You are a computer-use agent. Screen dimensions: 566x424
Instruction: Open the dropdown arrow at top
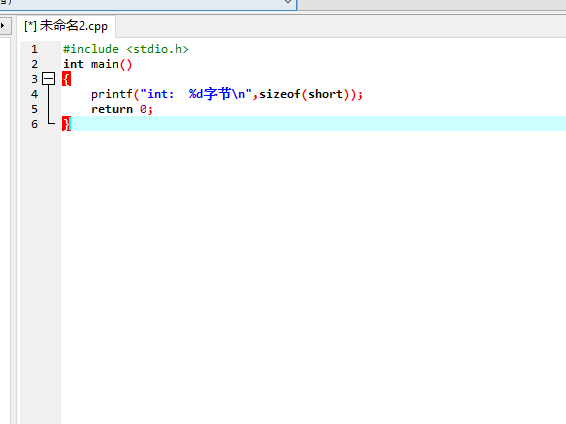coord(288,1)
